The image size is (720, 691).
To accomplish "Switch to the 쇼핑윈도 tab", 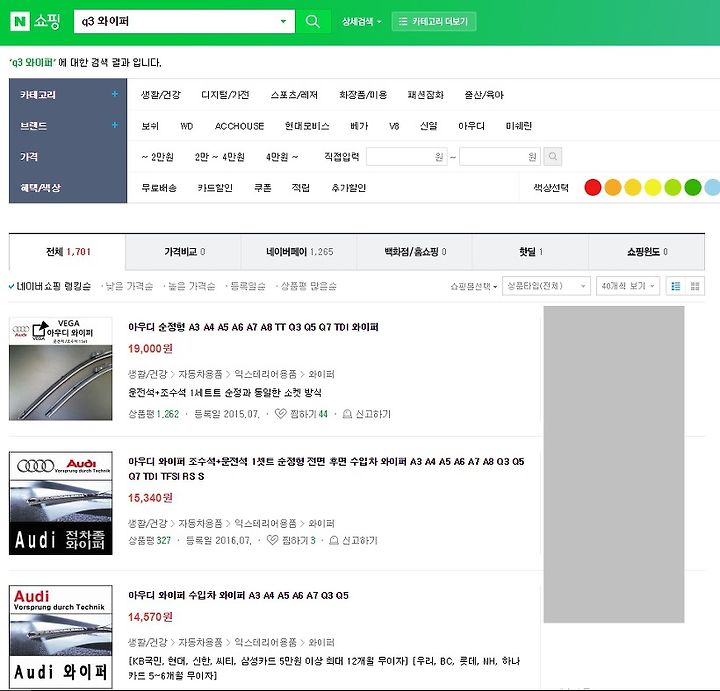I will coord(647,252).
